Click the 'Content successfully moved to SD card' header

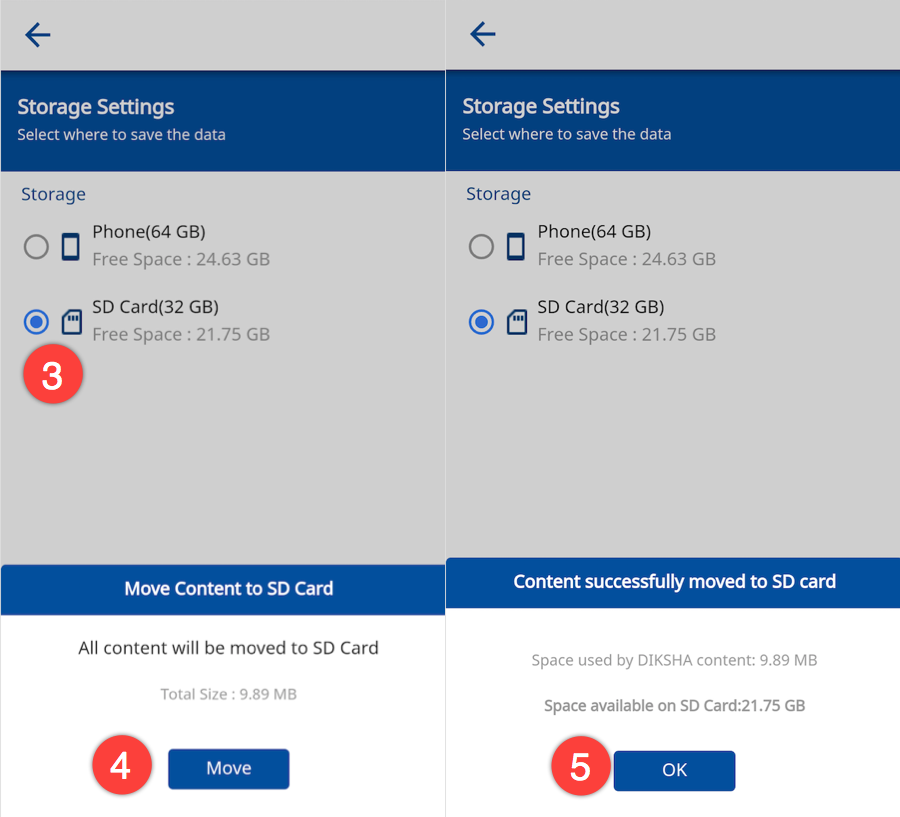pyautogui.click(x=674, y=582)
